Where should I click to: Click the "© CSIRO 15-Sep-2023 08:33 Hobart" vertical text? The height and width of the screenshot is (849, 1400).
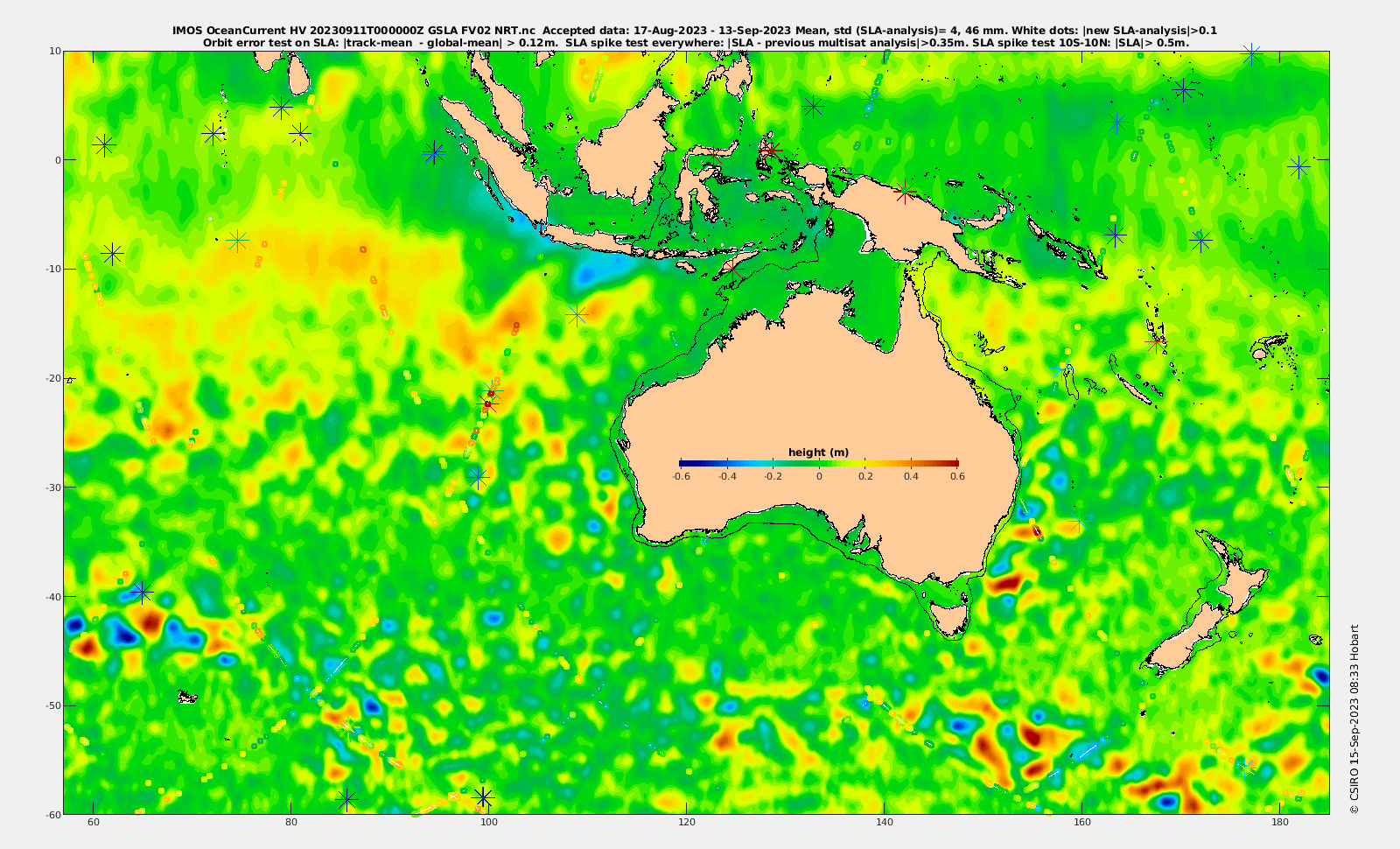[x=1354, y=719]
